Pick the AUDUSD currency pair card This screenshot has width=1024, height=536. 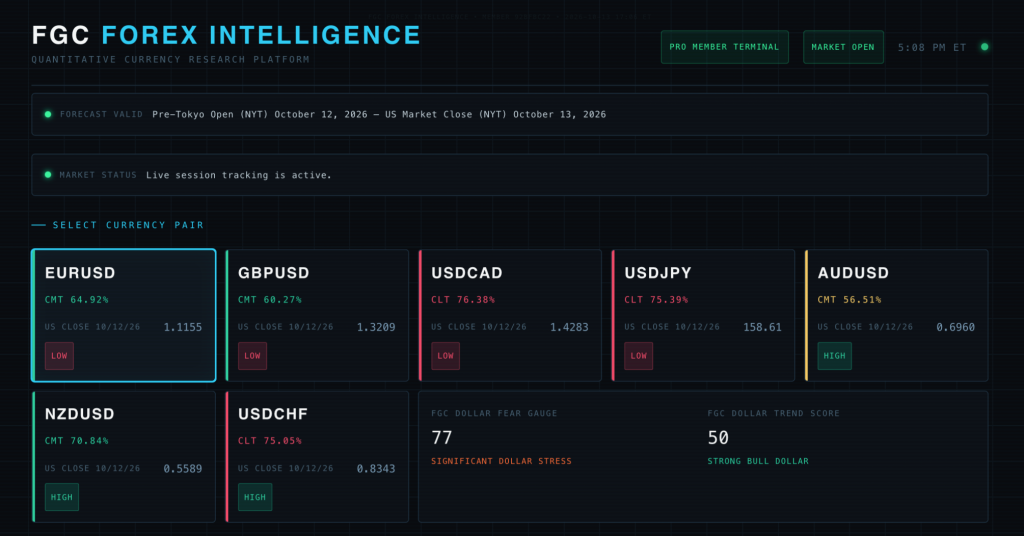897,315
